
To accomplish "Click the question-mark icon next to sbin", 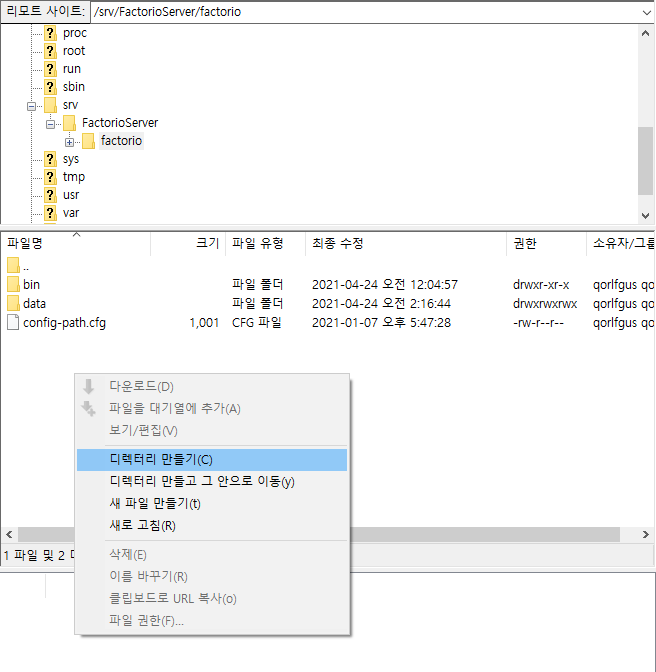I will 50,87.
